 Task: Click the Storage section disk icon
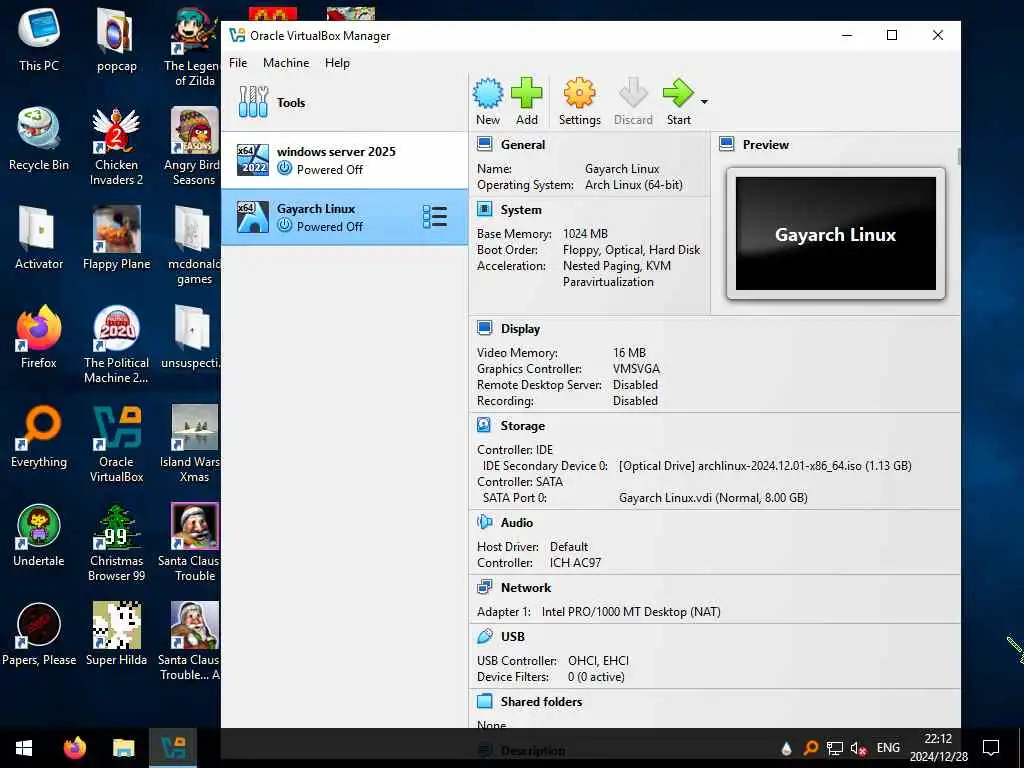[484, 425]
